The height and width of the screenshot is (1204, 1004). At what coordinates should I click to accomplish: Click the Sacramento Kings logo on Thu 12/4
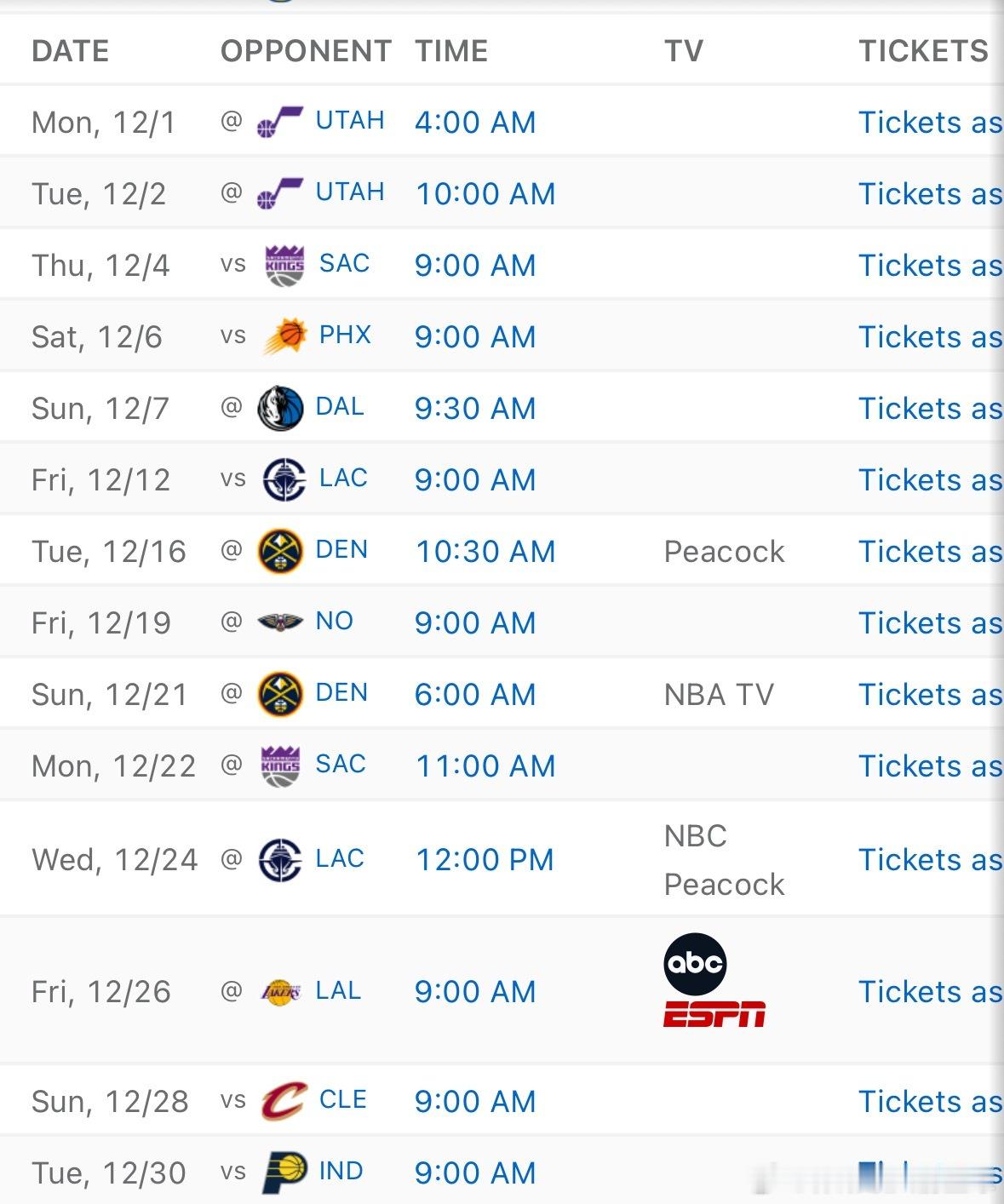pyautogui.click(x=284, y=265)
